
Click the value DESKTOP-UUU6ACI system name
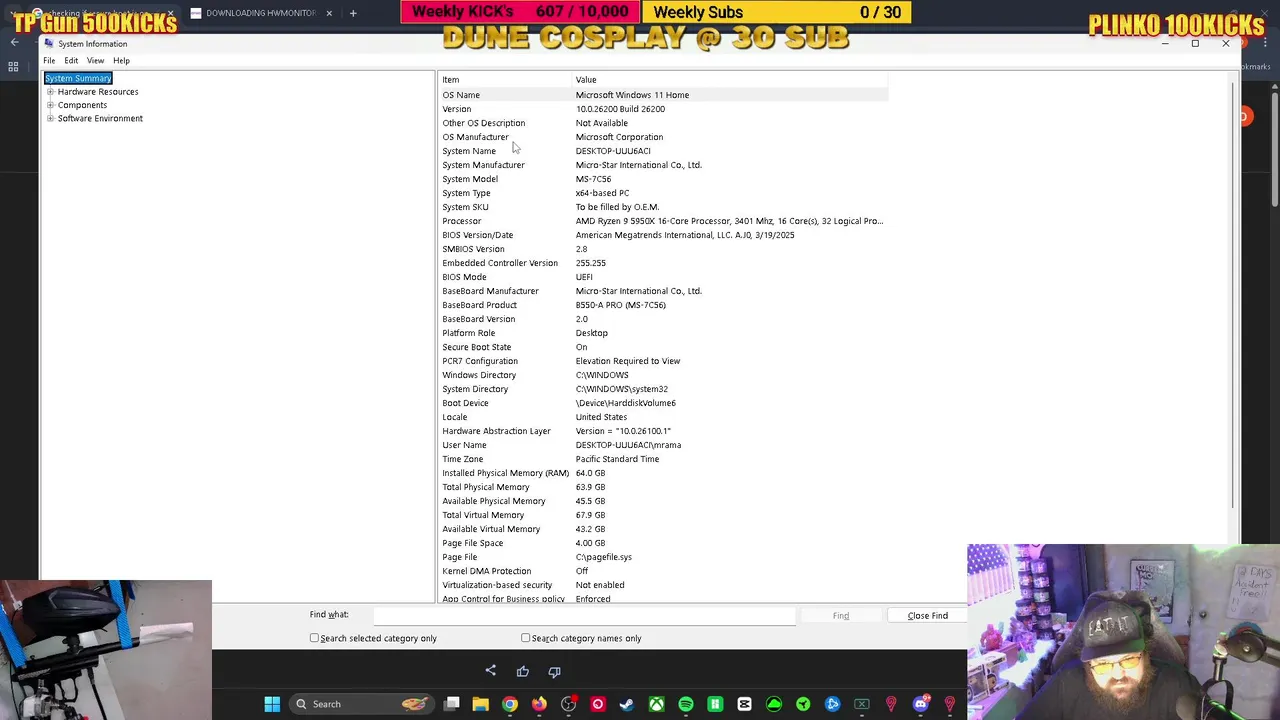pyautogui.click(x=613, y=151)
